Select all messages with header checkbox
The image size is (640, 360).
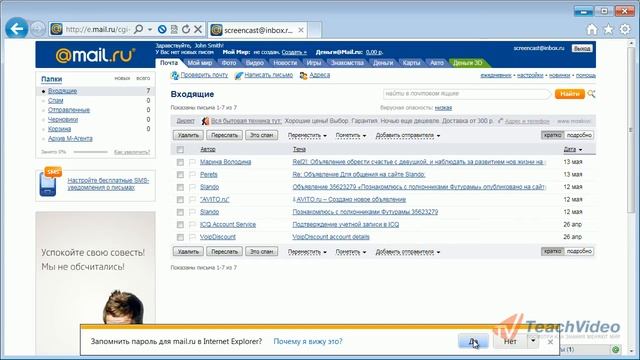[x=180, y=150]
